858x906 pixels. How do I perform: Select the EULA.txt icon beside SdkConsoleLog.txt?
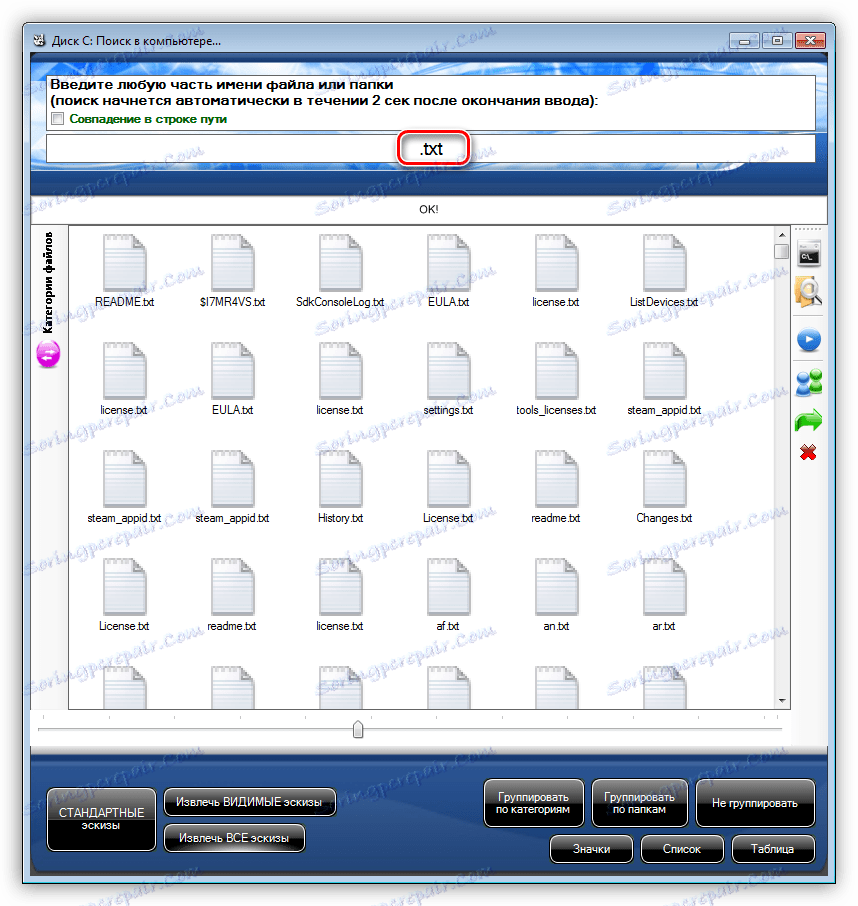pyautogui.click(x=448, y=263)
